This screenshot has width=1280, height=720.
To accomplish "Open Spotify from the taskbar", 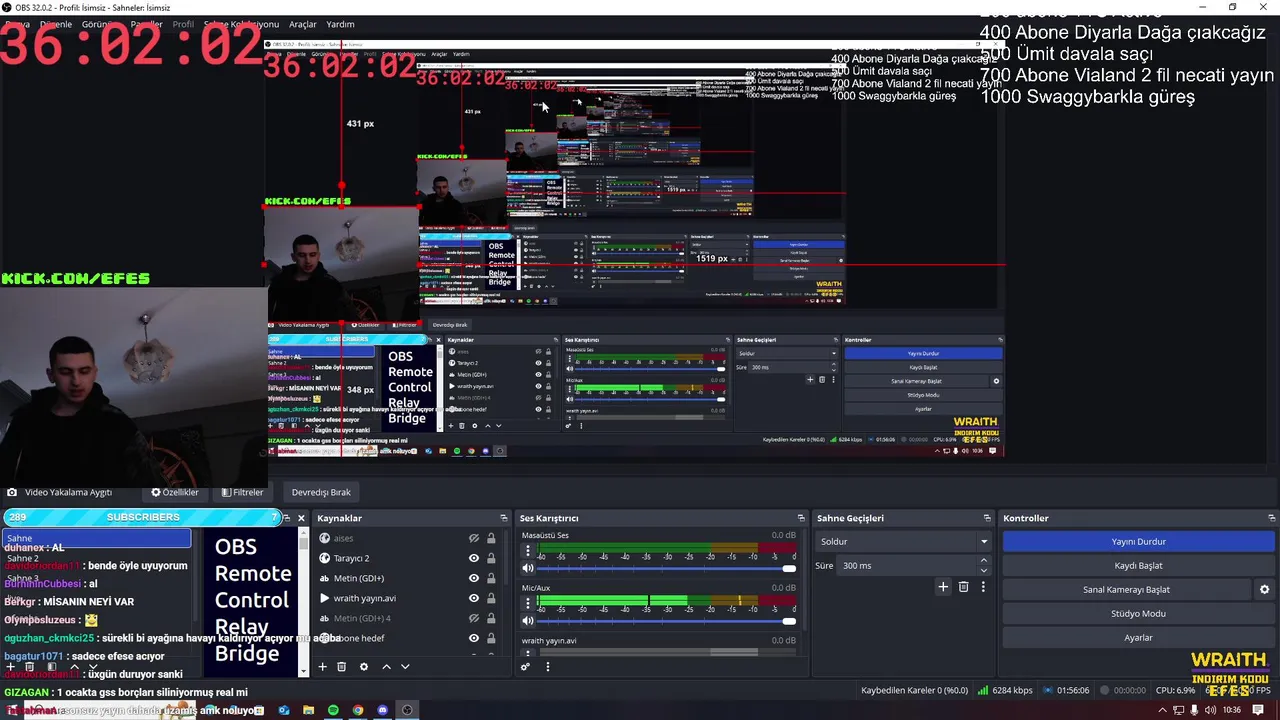I will (333, 710).
